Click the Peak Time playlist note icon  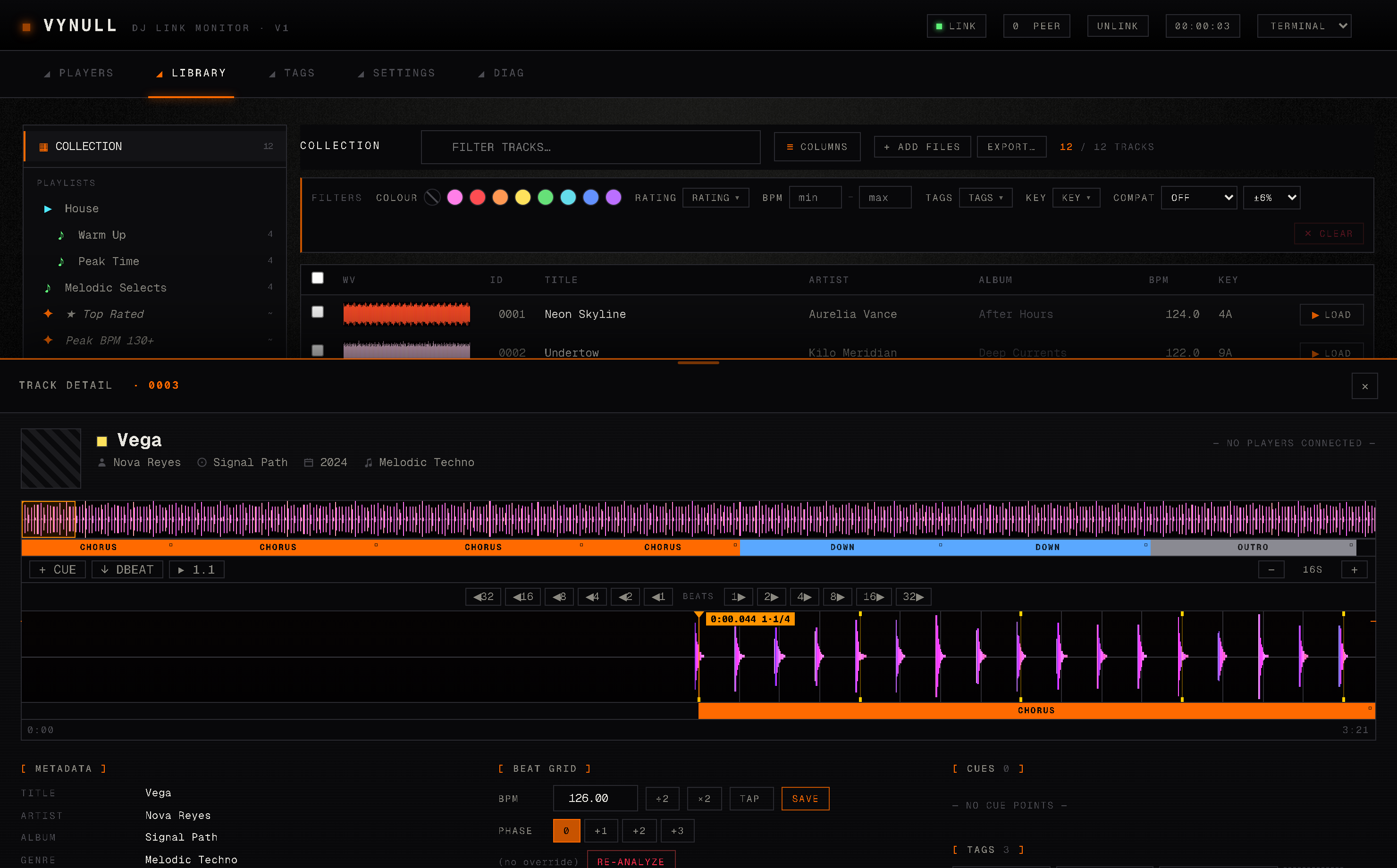pos(61,262)
